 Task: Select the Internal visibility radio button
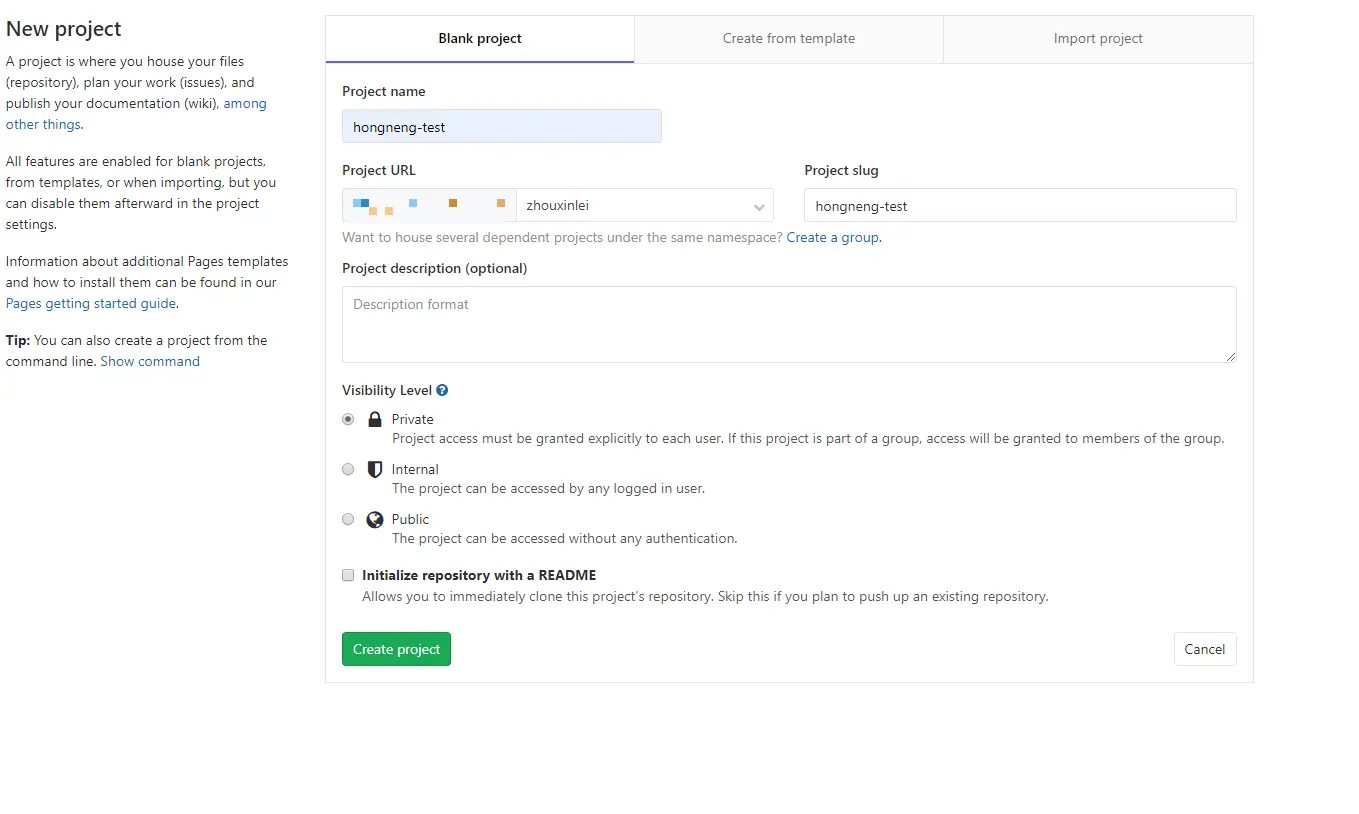(348, 469)
